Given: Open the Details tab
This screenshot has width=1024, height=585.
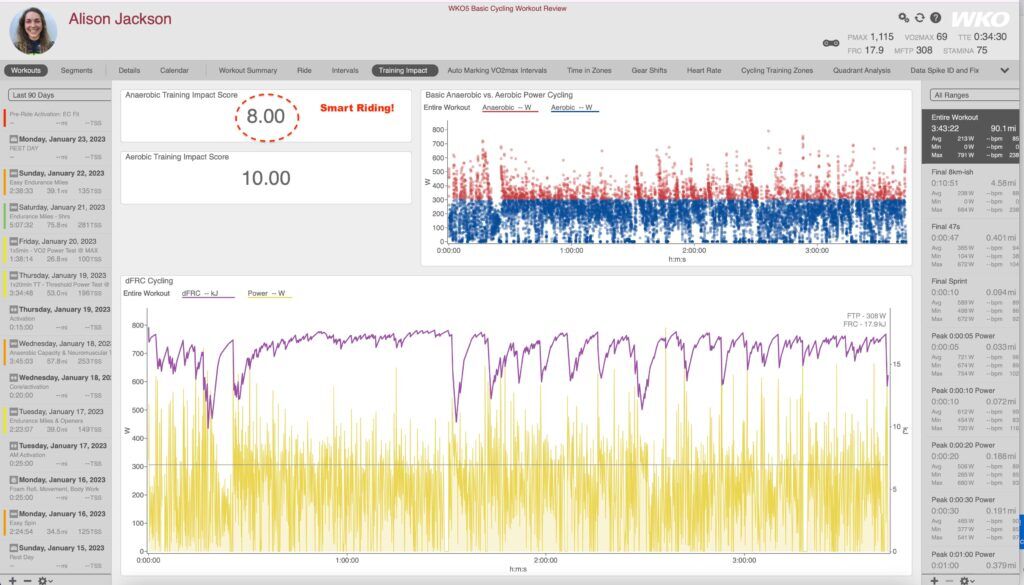Looking at the screenshot, I should (x=129, y=71).
